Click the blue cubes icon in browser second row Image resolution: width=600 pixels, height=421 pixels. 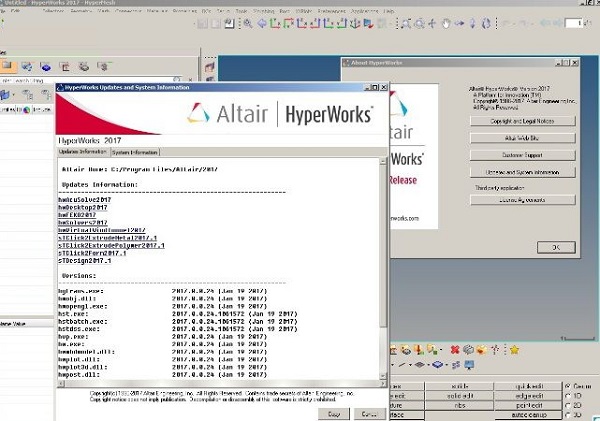(5, 94)
